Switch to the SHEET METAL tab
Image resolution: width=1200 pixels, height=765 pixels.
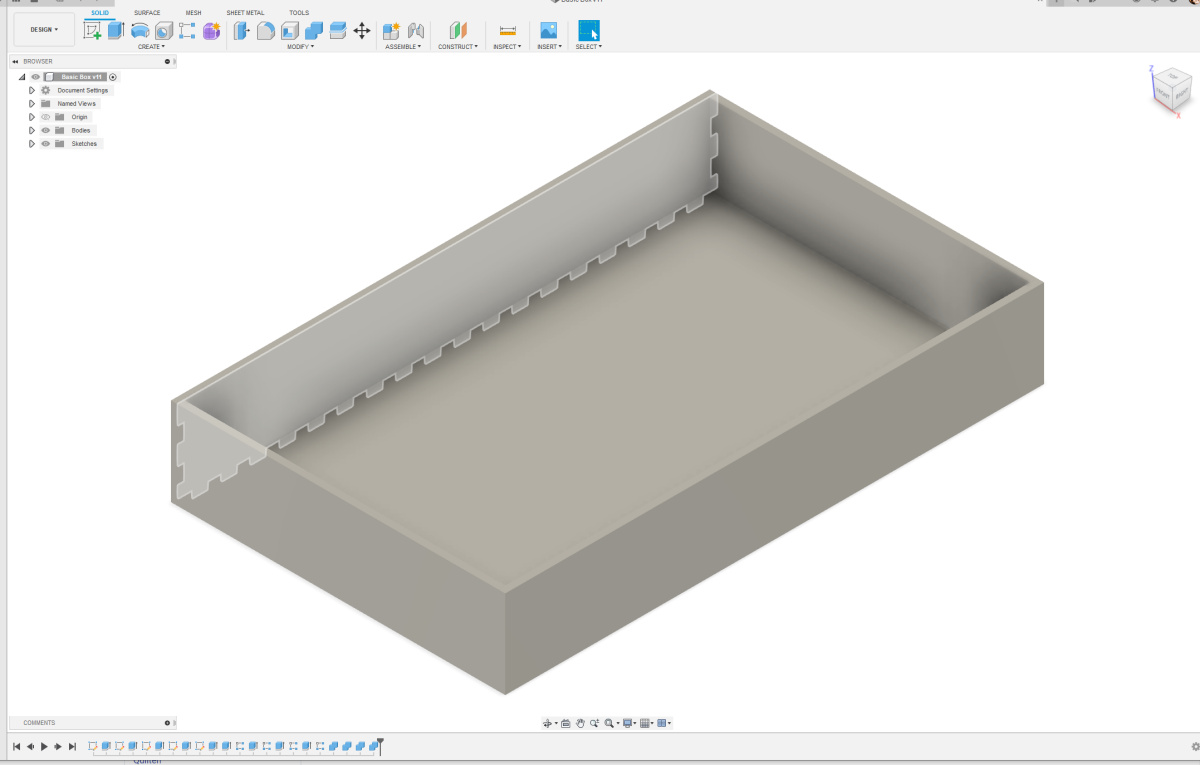[x=246, y=13]
